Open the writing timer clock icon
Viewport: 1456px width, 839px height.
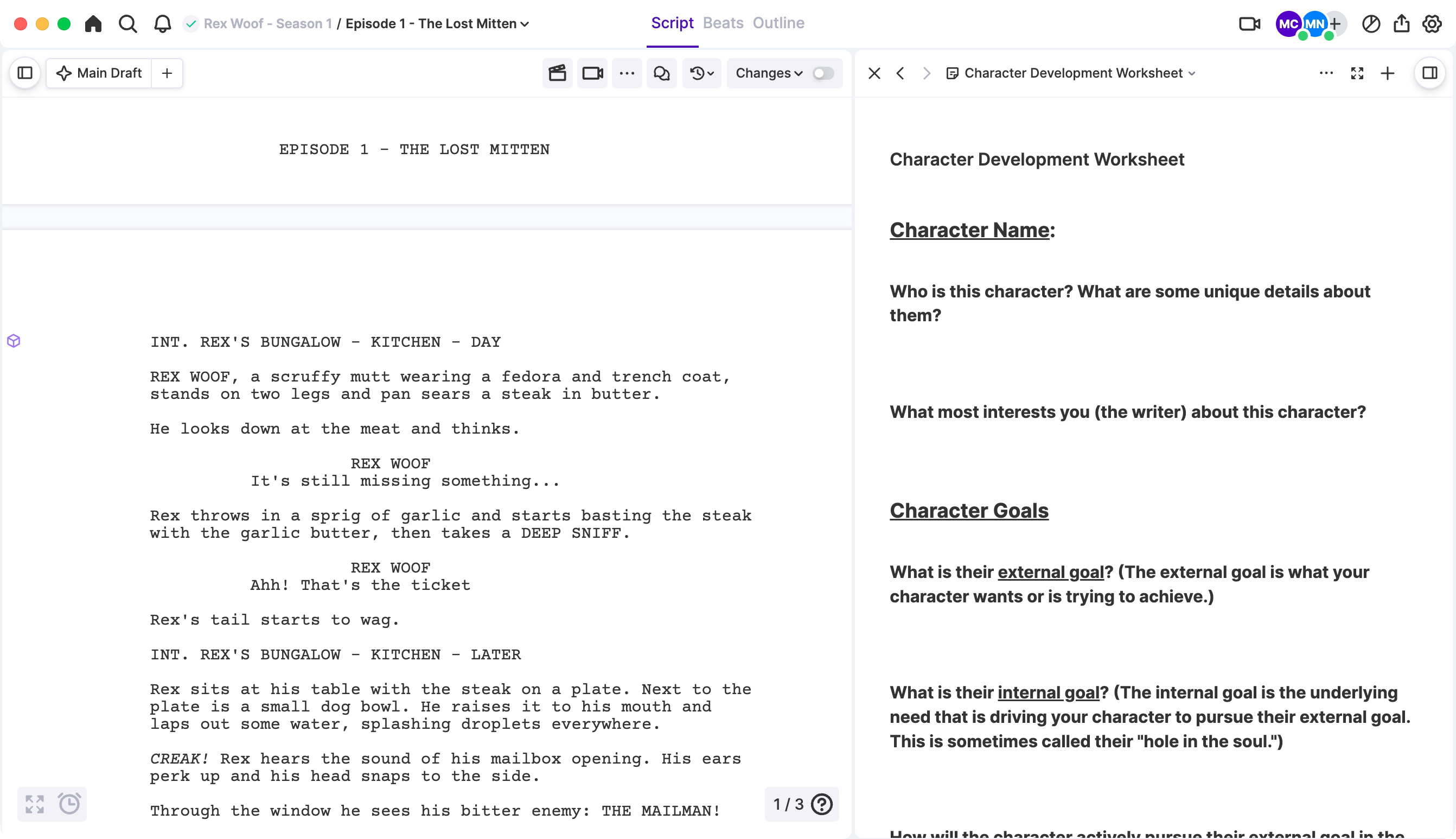69,804
